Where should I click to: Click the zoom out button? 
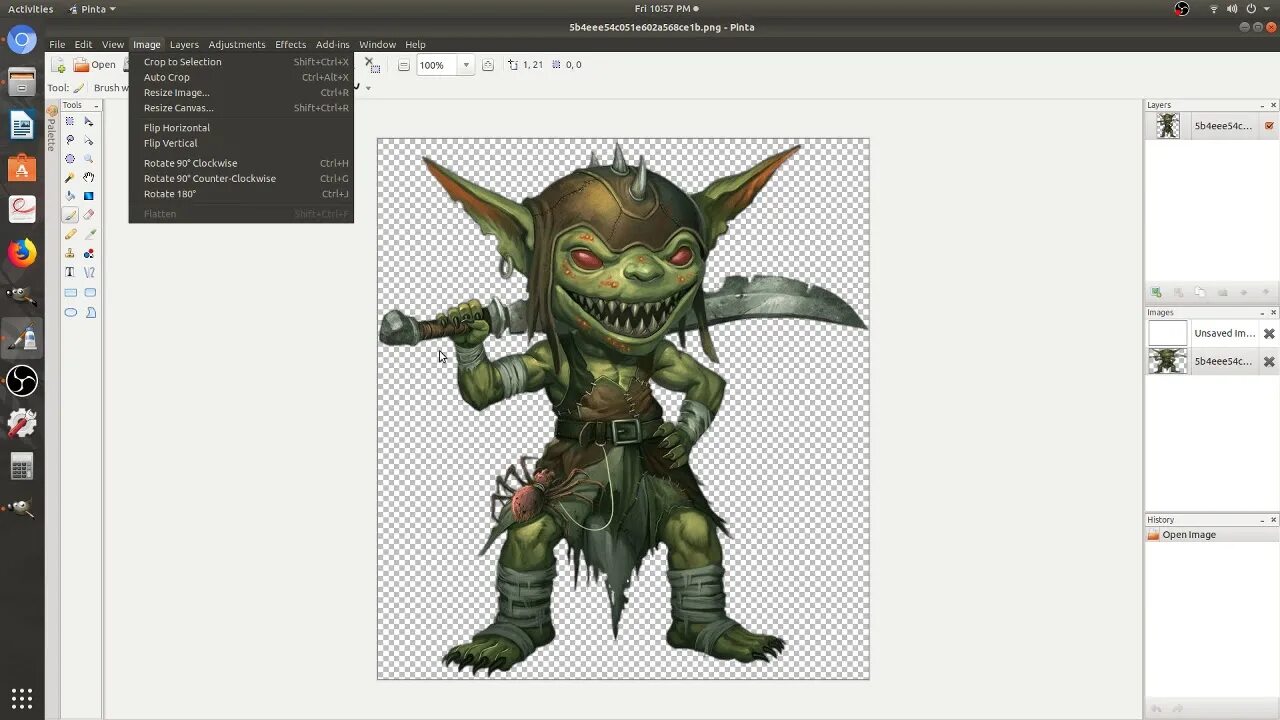point(403,65)
